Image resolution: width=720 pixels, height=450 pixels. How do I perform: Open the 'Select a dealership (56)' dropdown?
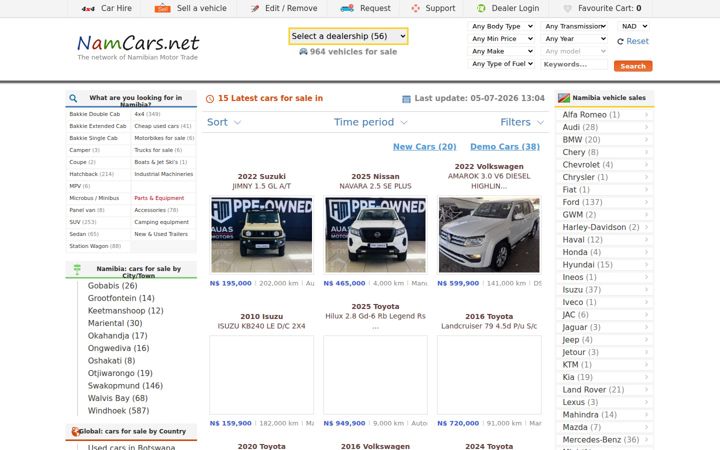[349, 36]
